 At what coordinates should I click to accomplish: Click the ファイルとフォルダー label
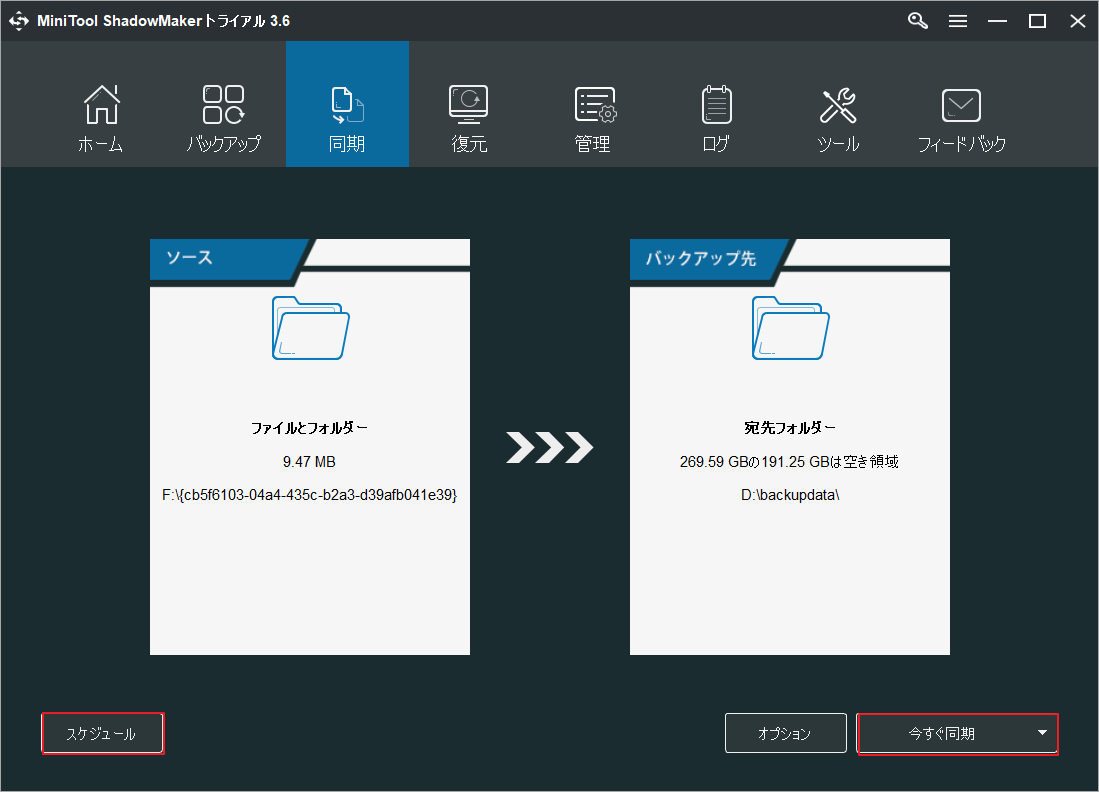coord(309,428)
